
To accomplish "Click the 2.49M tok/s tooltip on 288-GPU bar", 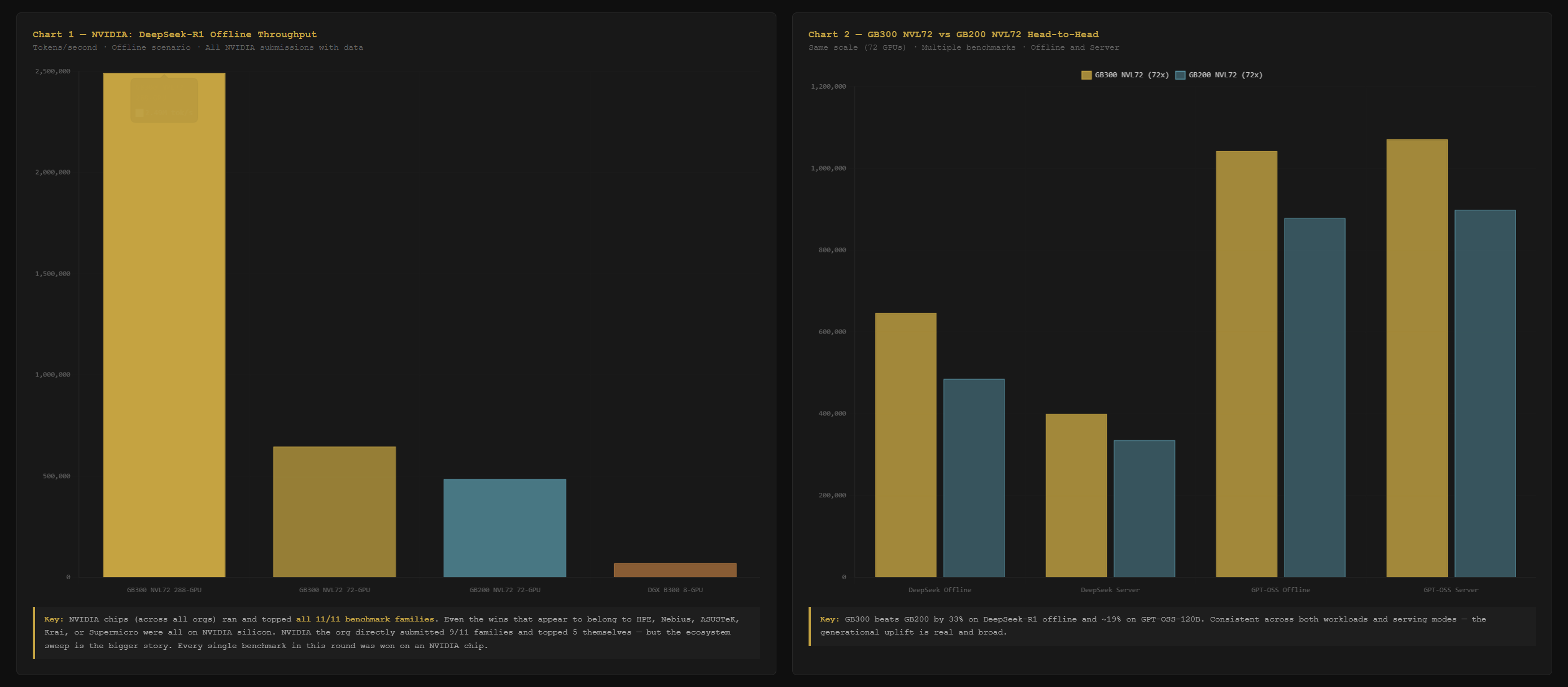I will pyautogui.click(x=164, y=100).
